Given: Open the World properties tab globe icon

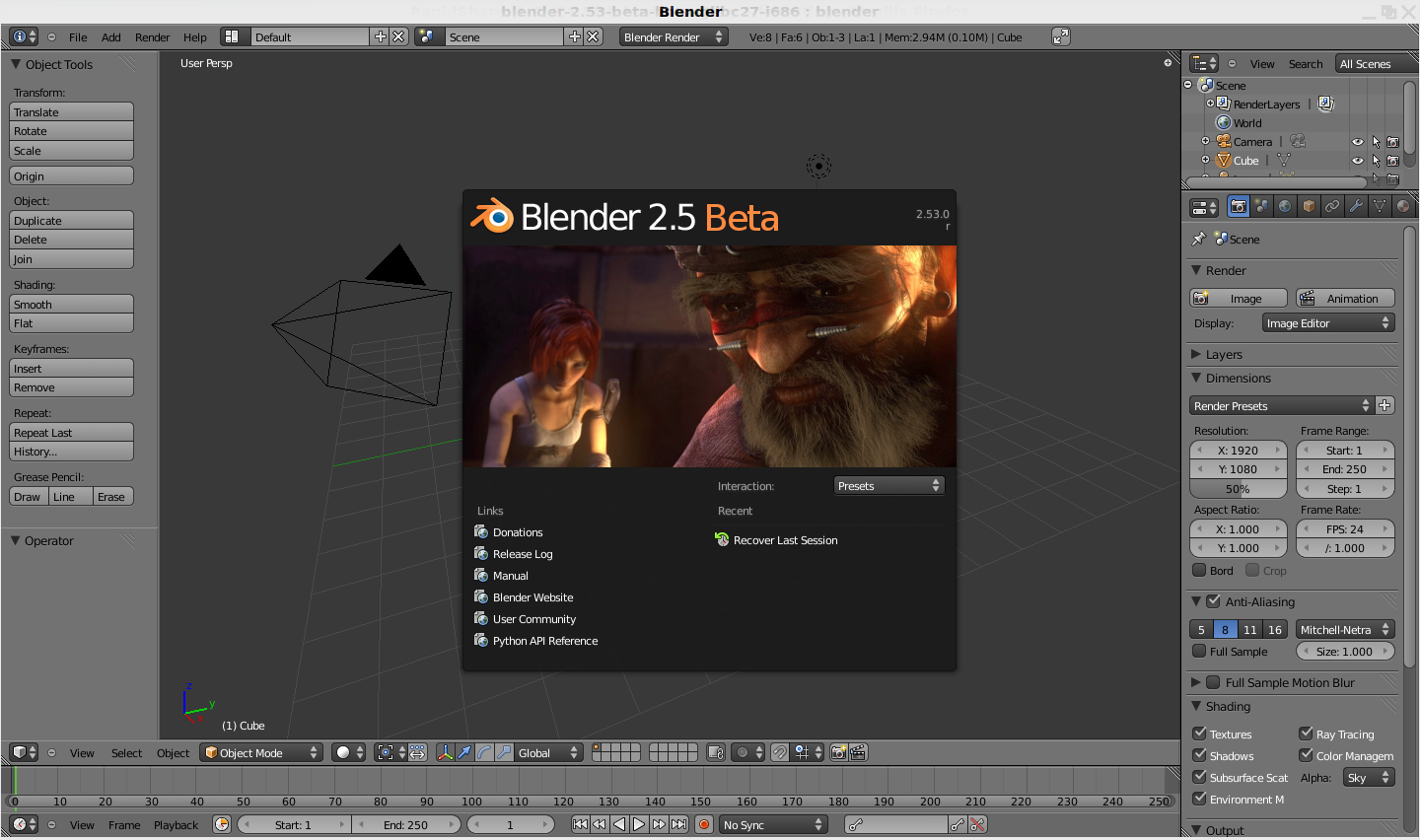Looking at the screenshot, I should click(1285, 206).
